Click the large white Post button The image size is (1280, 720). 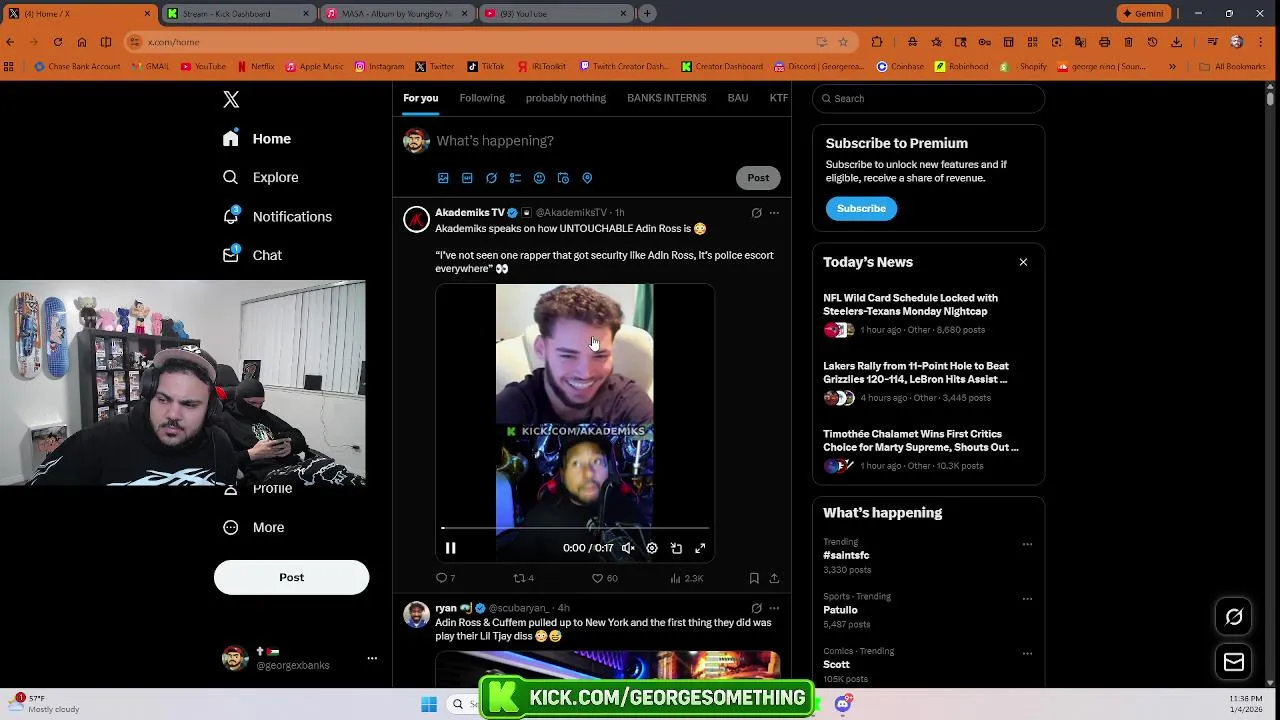[x=291, y=577]
